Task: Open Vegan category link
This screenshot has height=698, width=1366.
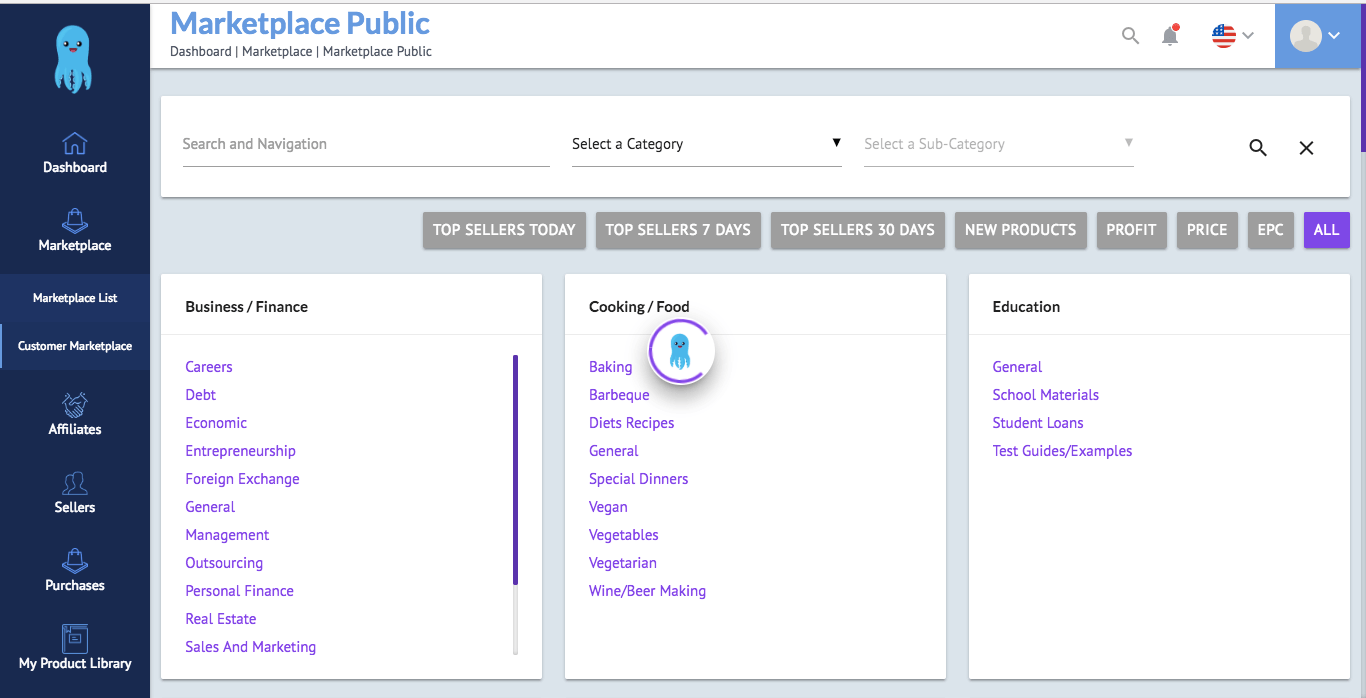Action: click(609, 507)
